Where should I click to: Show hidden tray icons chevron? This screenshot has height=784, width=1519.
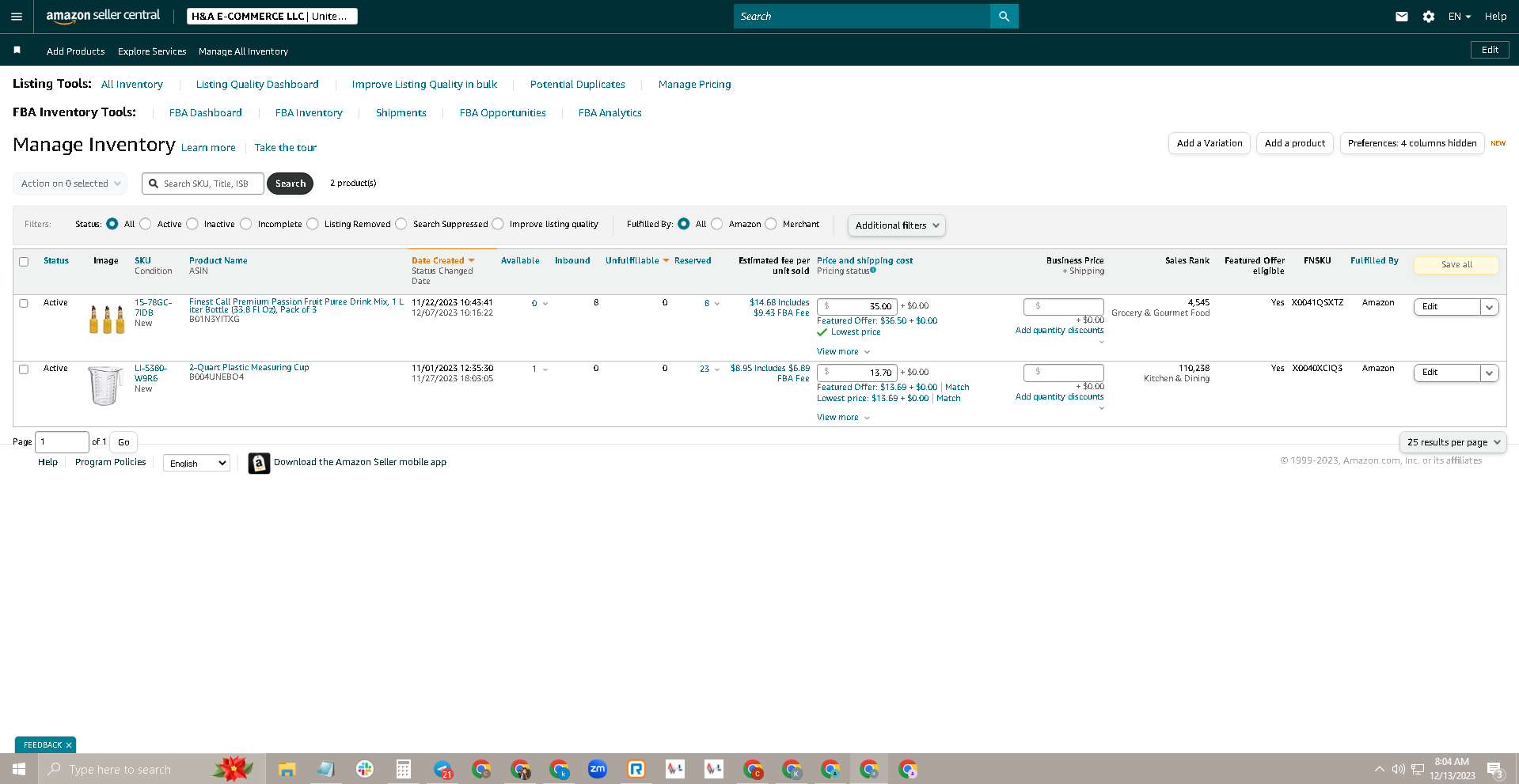[1380, 769]
